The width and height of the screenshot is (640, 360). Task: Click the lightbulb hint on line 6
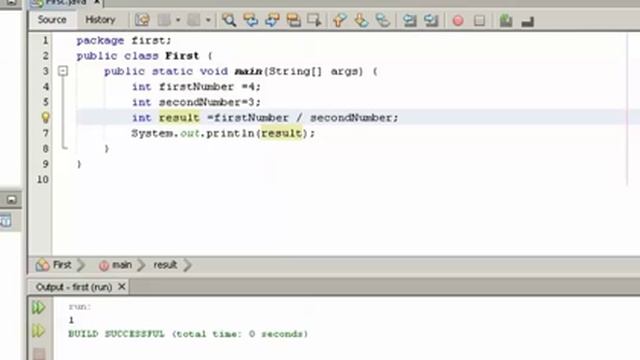click(x=45, y=118)
